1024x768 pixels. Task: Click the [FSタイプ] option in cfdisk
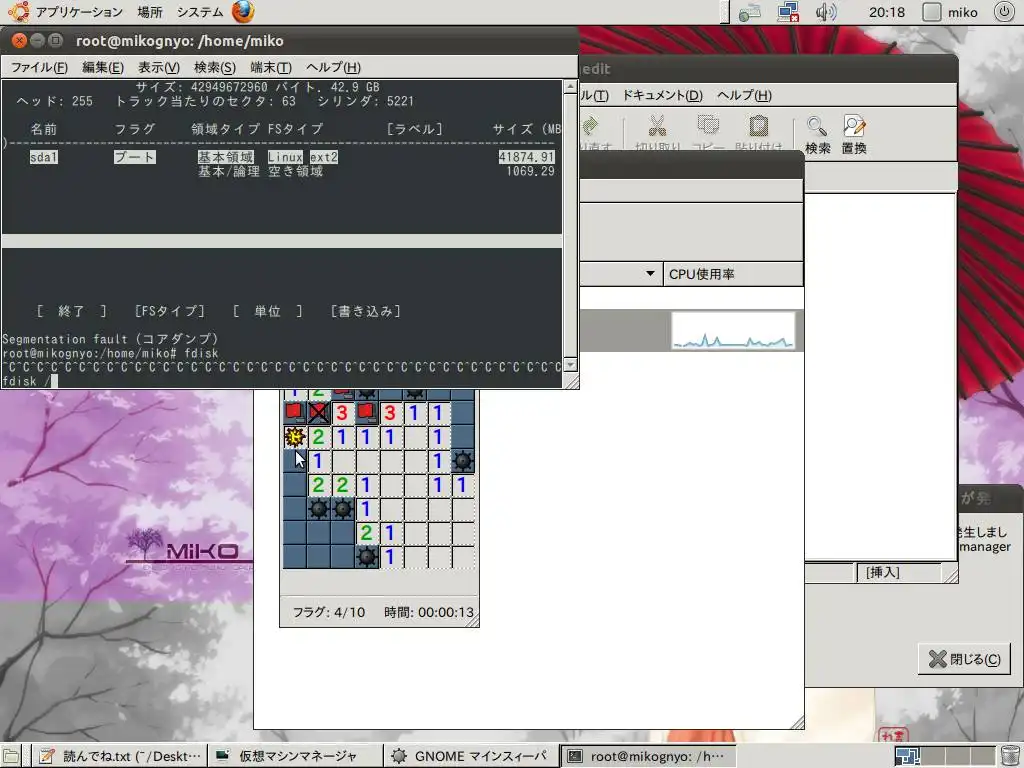tap(170, 311)
